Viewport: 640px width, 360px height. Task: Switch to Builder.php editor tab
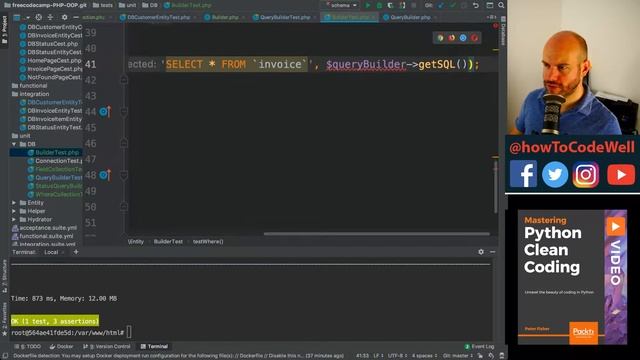(224, 18)
